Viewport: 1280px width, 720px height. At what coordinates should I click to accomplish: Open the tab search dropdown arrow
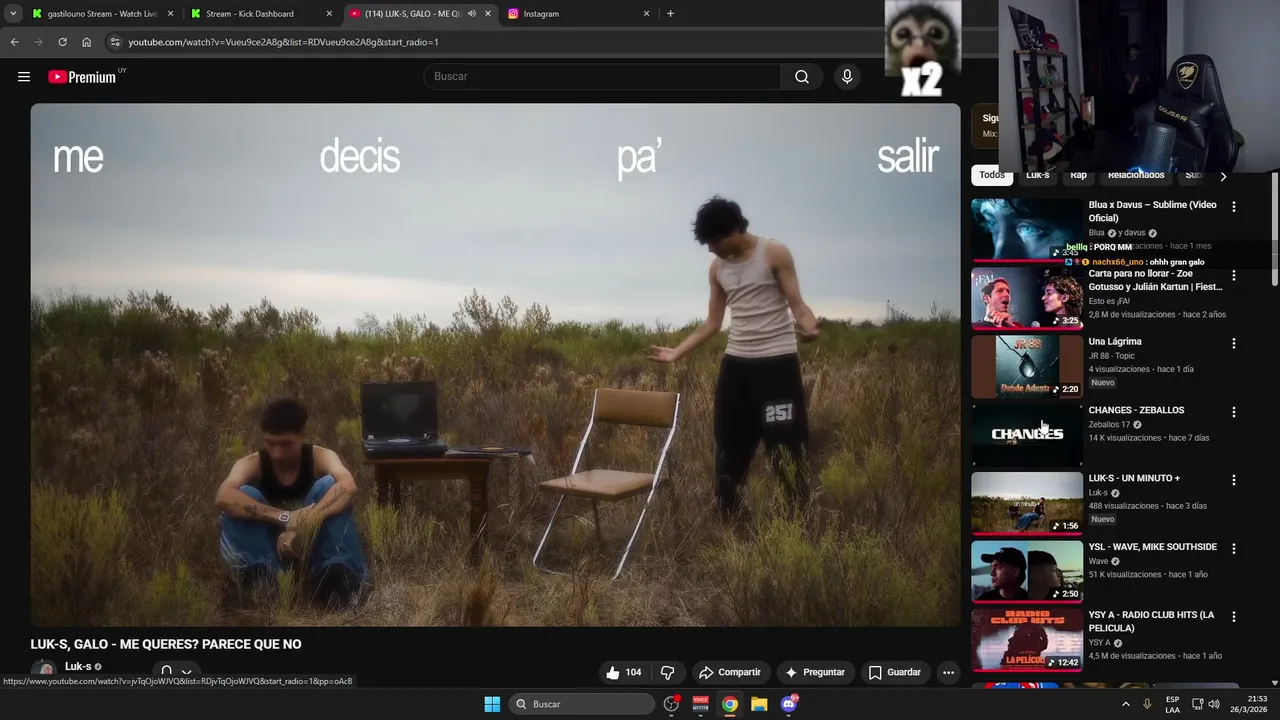click(x=13, y=14)
